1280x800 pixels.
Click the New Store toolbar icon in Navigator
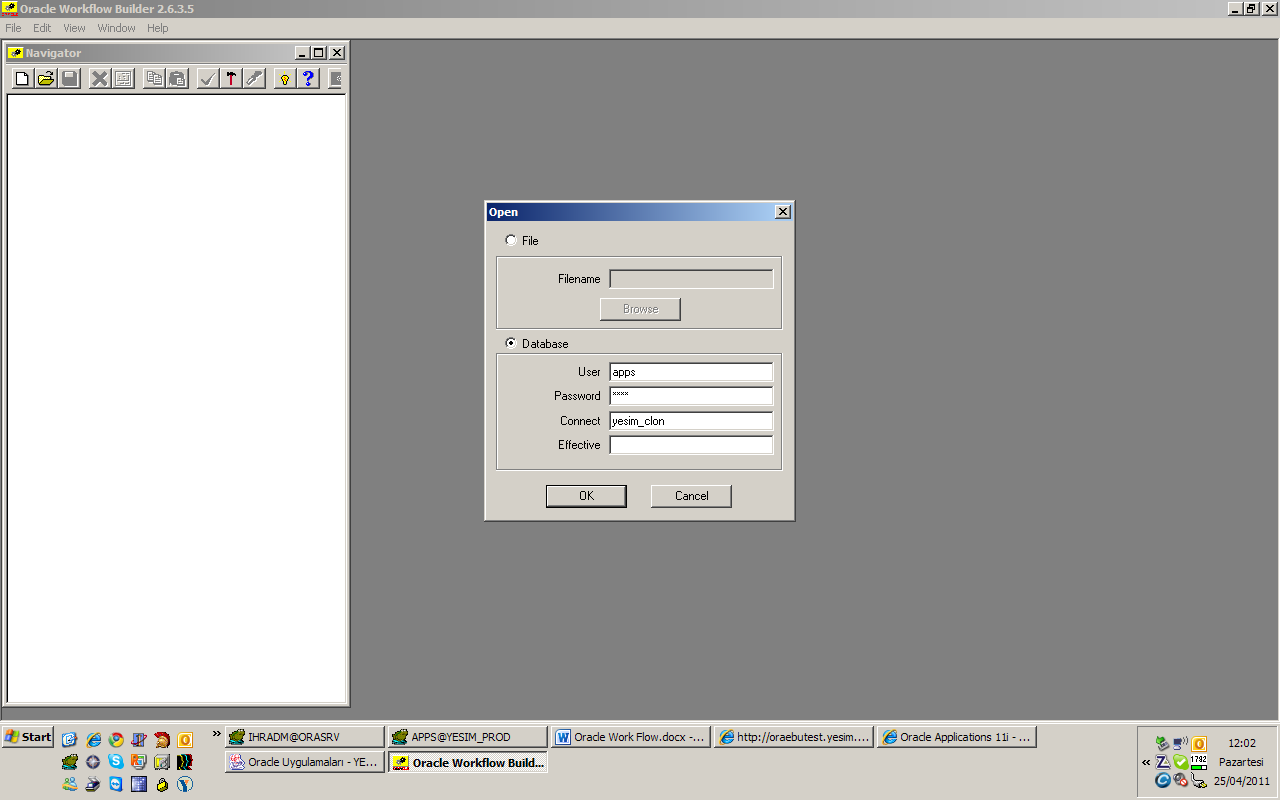coord(22,78)
